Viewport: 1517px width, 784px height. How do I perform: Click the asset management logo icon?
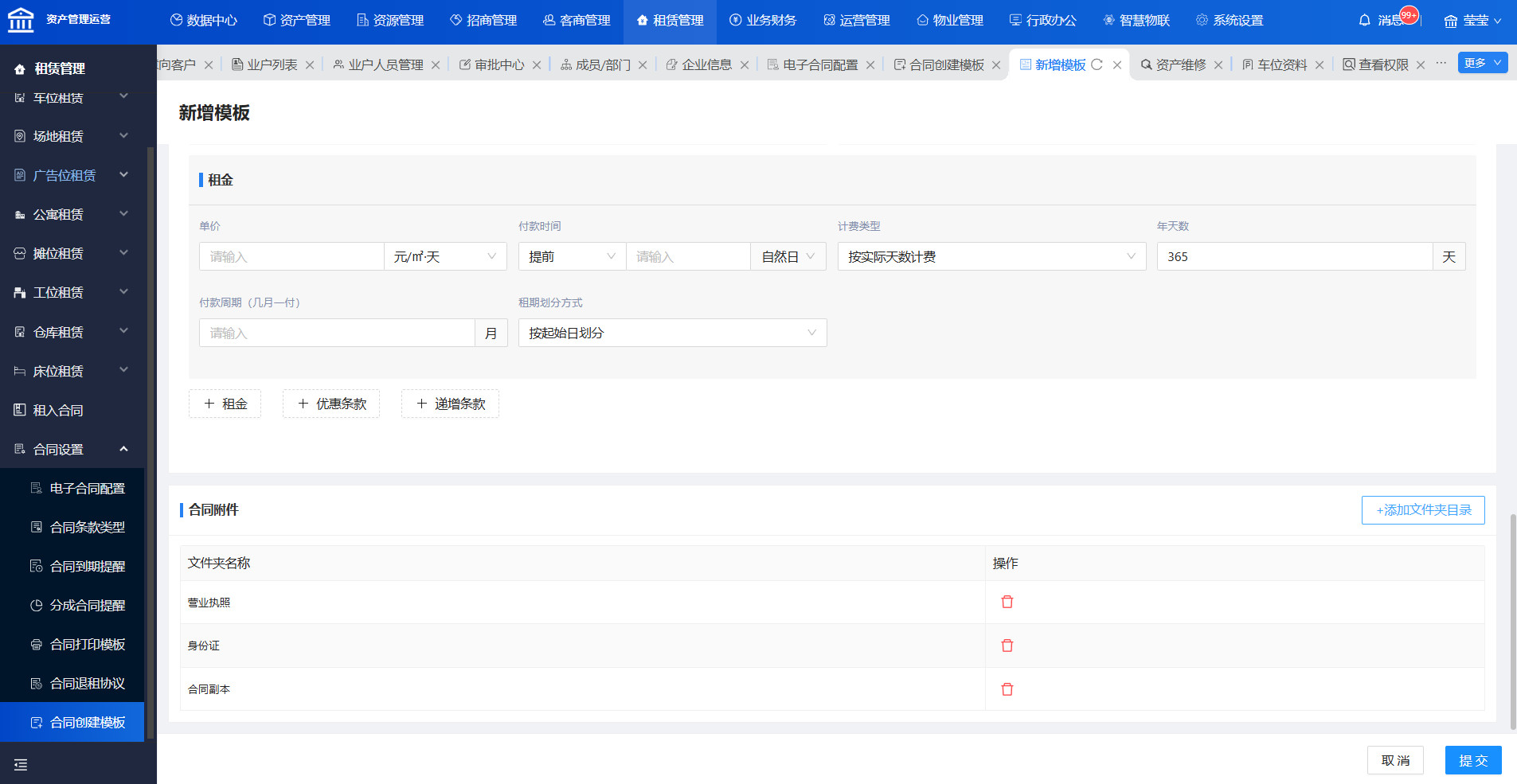pos(21,20)
